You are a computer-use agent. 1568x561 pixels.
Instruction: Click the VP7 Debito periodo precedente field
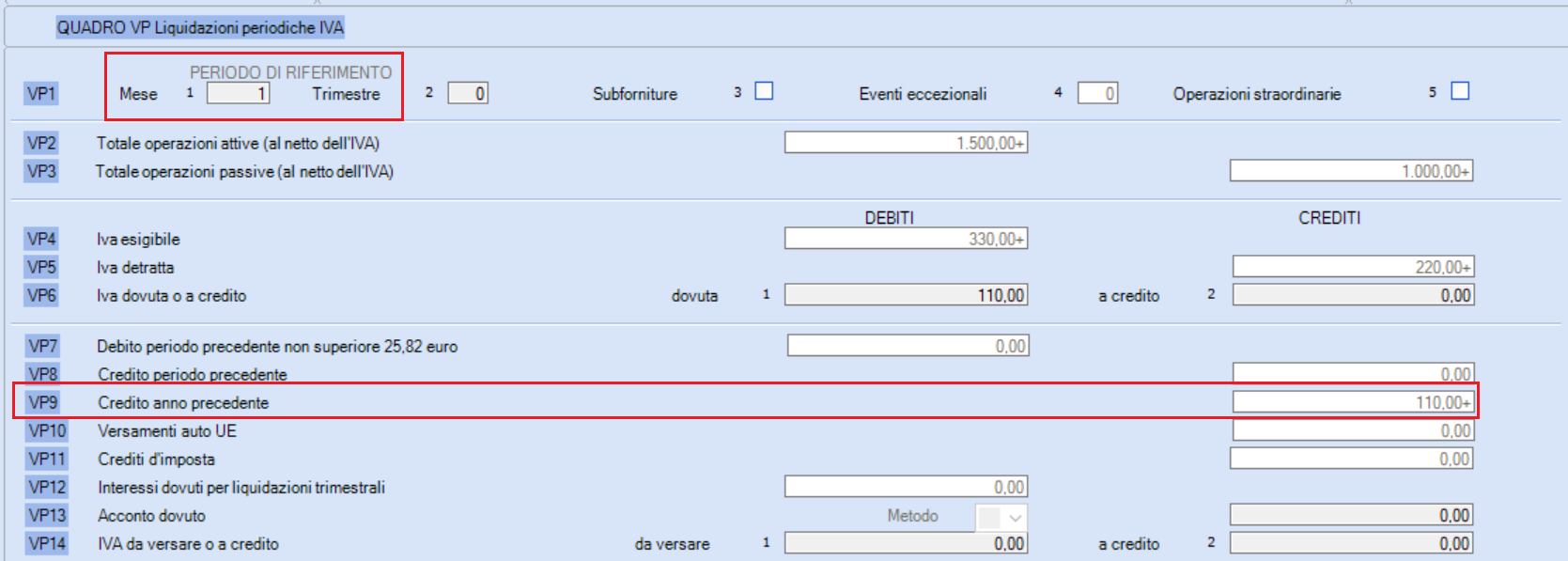908,346
